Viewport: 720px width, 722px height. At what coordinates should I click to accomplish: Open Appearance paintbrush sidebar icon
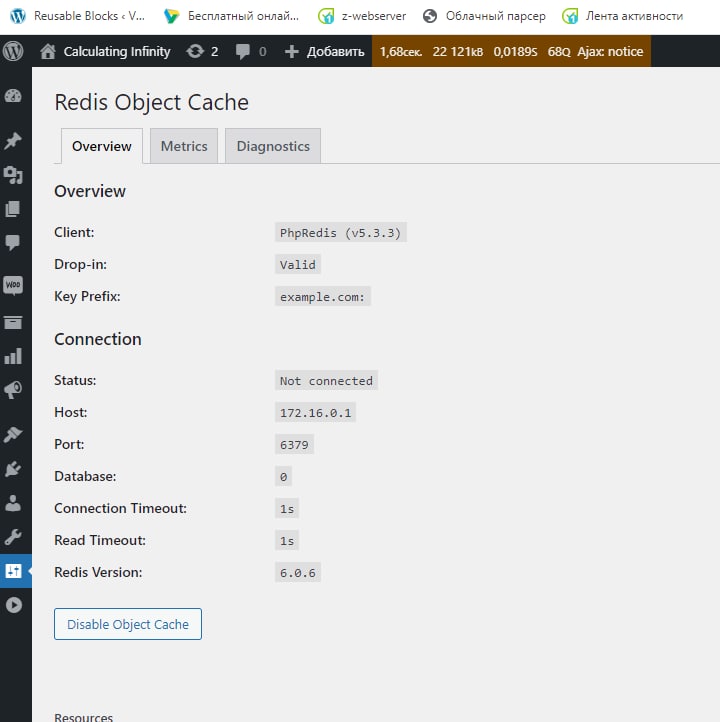13,434
